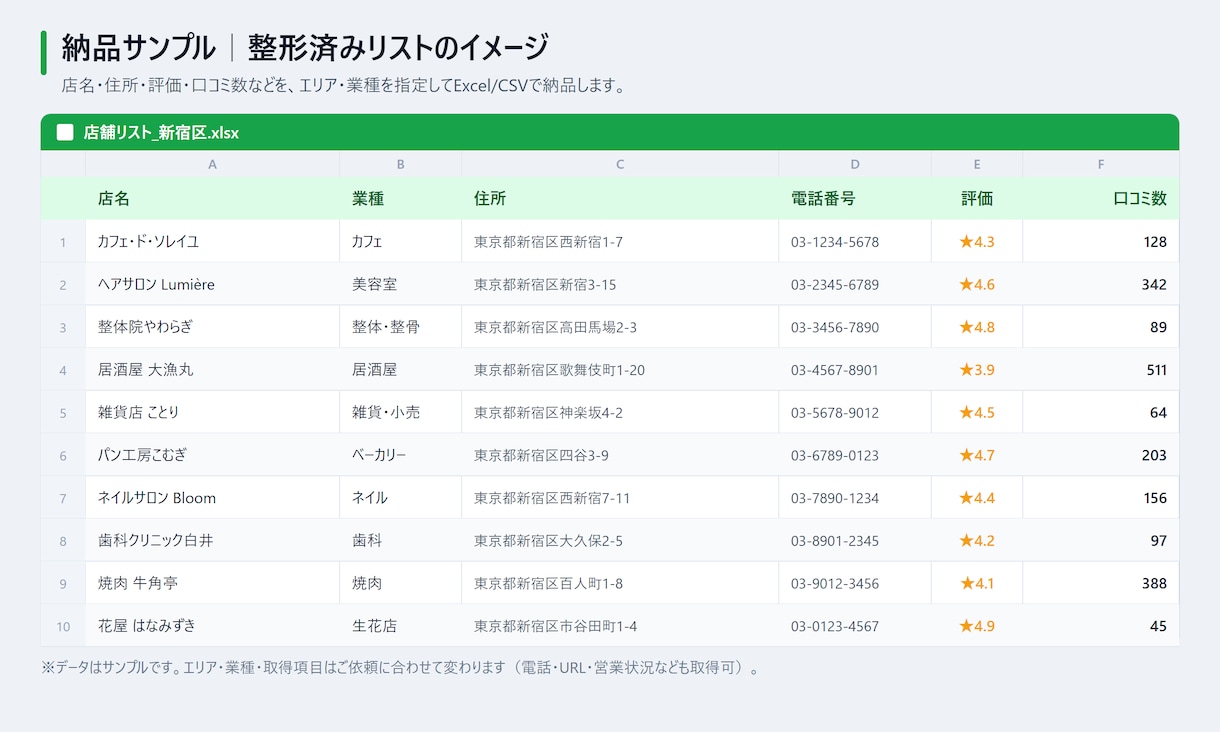Click the ★4.7 rating cell

(x=977, y=455)
